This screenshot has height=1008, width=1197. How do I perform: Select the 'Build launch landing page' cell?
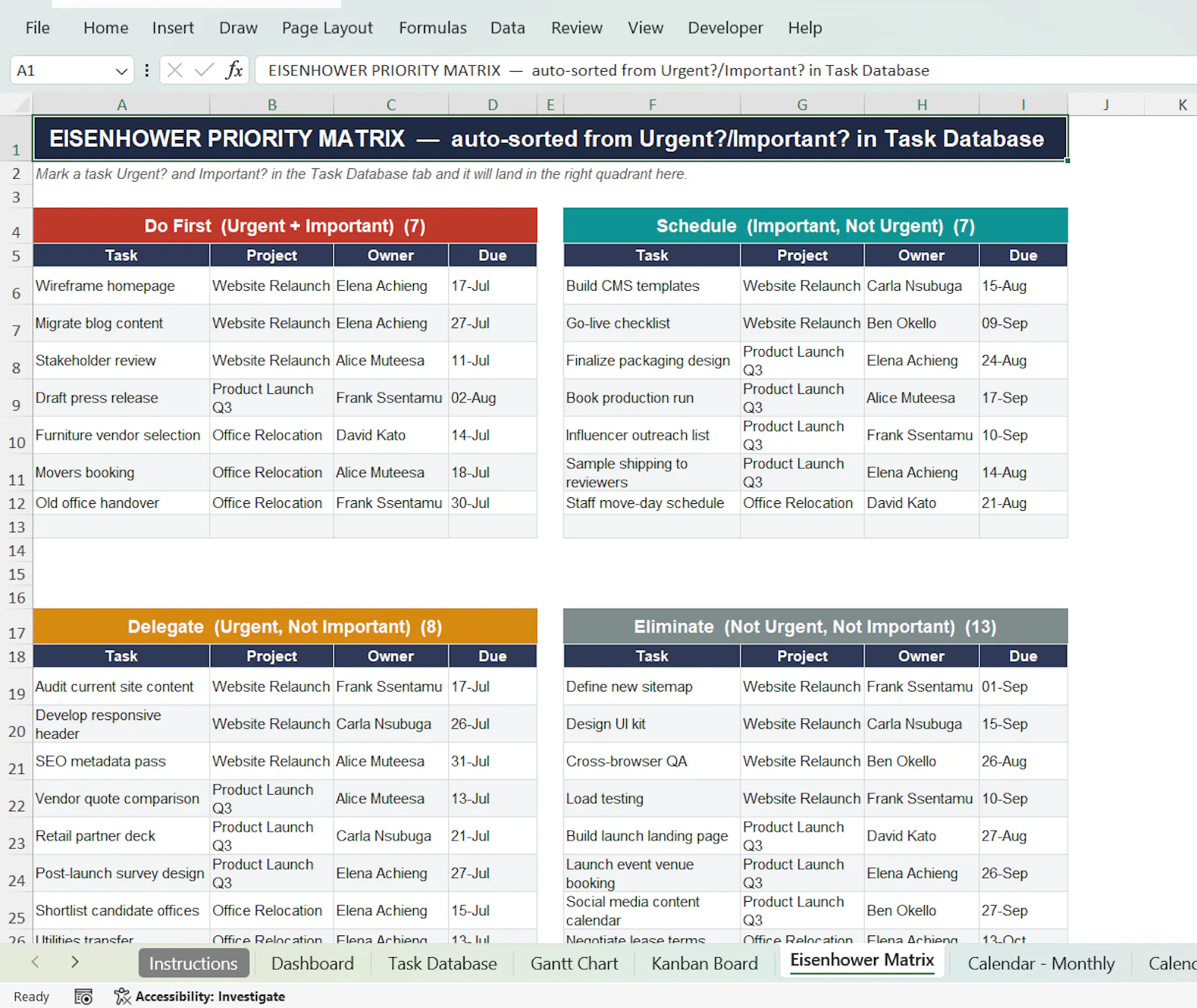coord(652,836)
